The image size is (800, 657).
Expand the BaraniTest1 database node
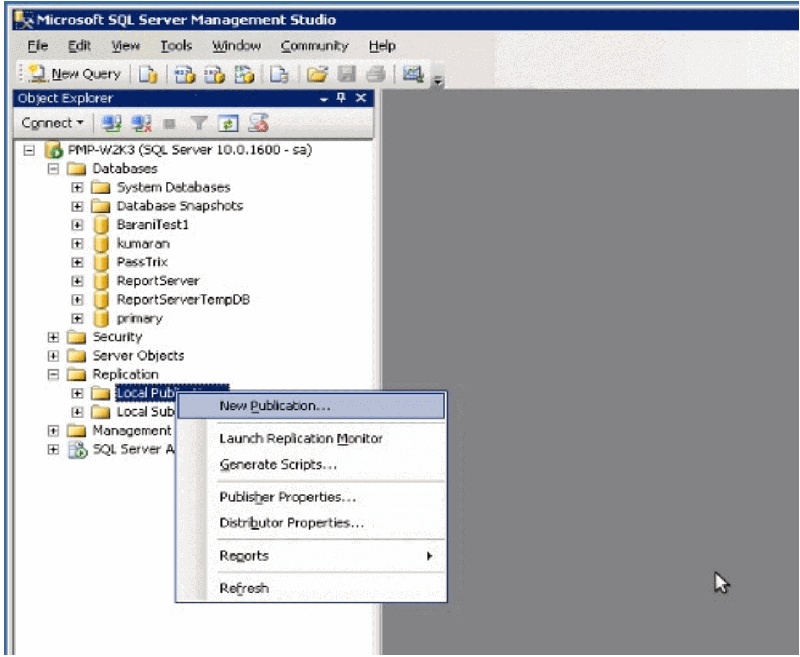pyautogui.click(x=77, y=225)
